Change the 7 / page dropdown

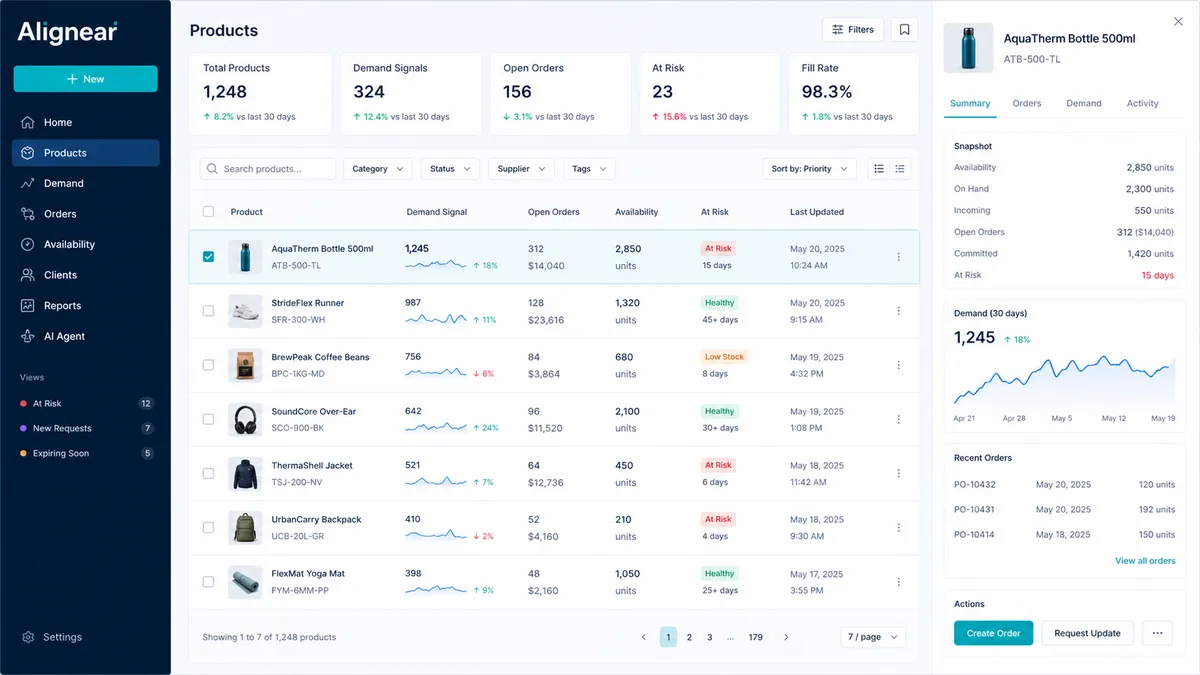tap(873, 637)
